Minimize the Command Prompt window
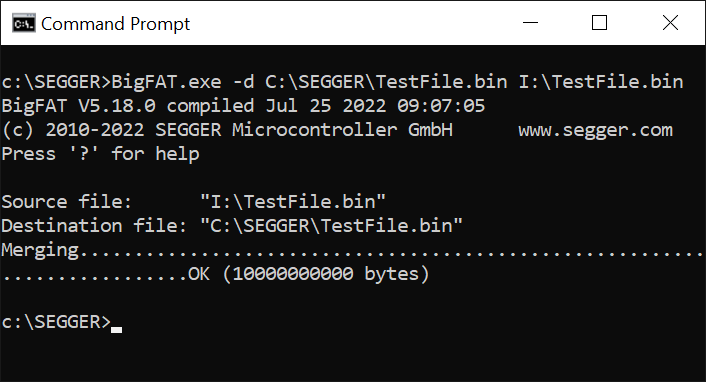 530,23
